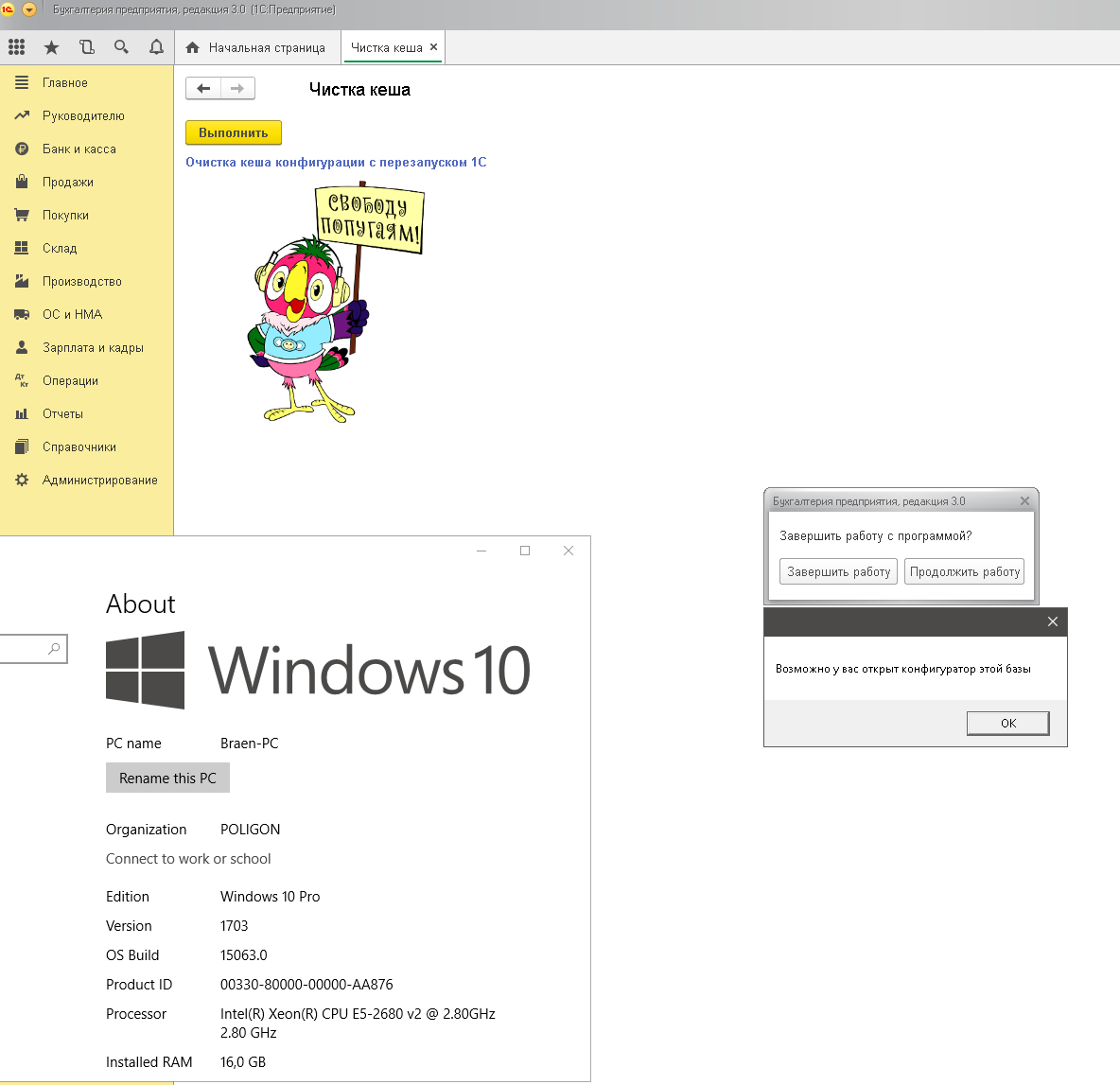Click the Склад grid icon
The height and width of the screenshot is (1085, 1120).
22,248
